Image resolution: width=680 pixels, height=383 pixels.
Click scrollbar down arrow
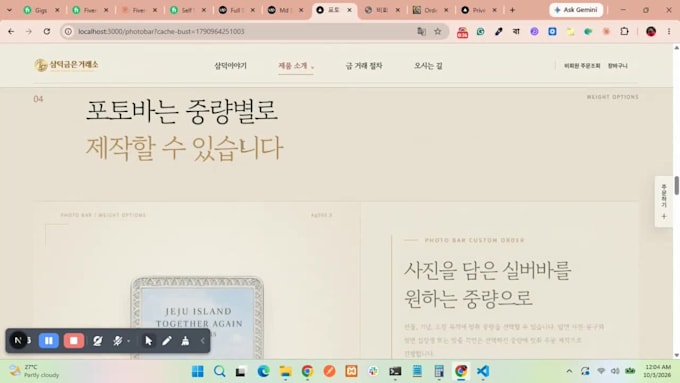coord(676,355)
